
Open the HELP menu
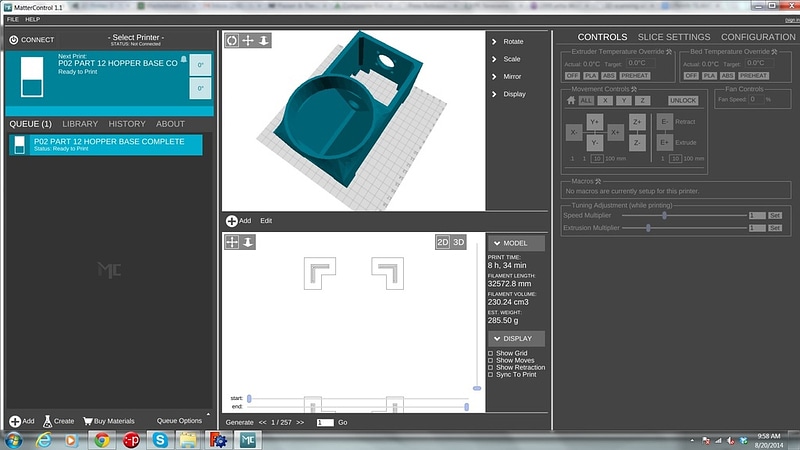[33, 19]
